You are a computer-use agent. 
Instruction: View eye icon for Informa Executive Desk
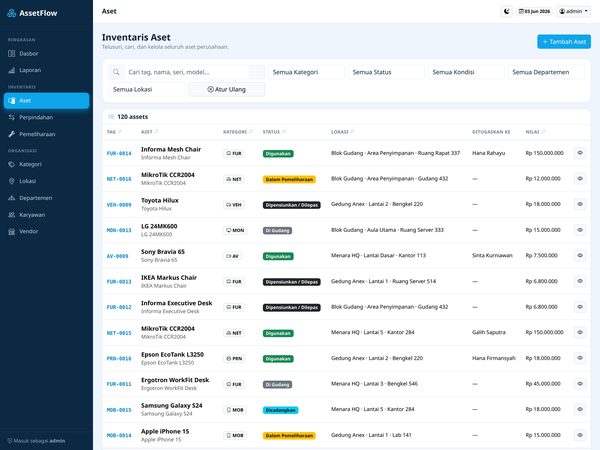pyautogui.click(x=580, y=307)
